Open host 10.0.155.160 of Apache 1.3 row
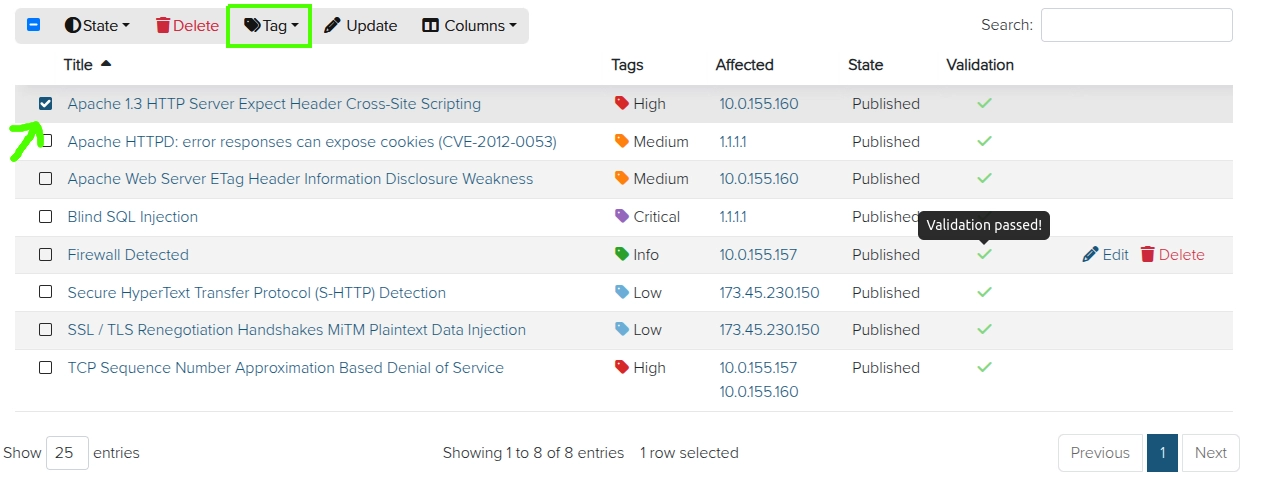 tap(759, 104)
